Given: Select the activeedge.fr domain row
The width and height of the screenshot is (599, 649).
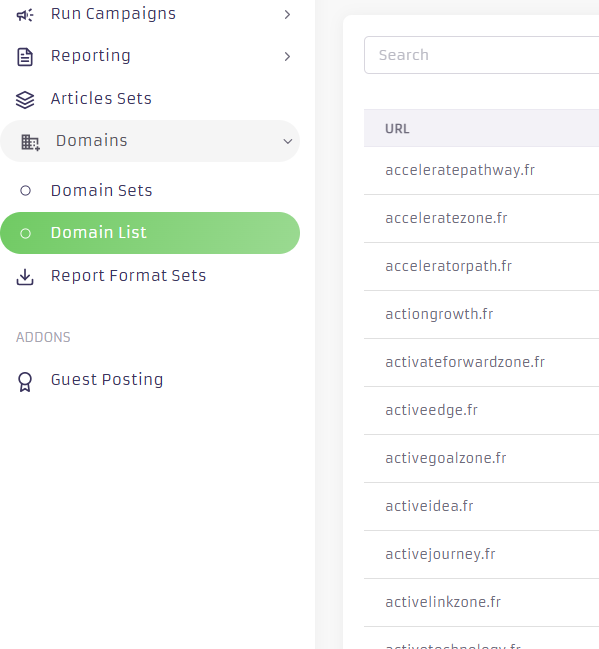Looking at the screenshot, I should pyautogui.click(x=481, y=411).
